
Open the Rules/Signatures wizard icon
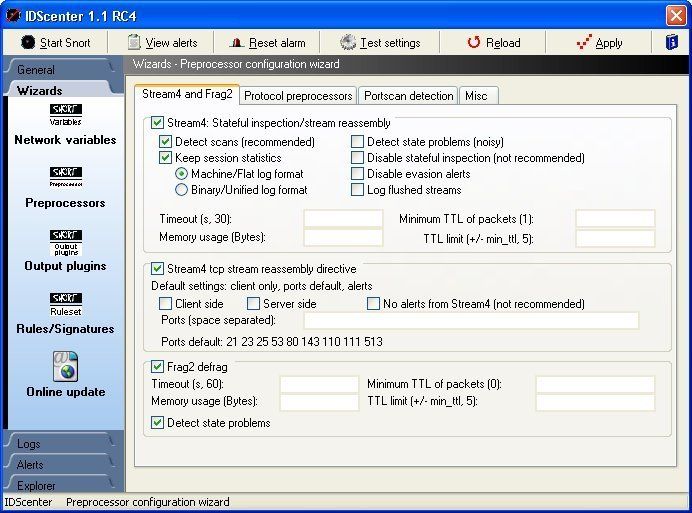[x=66, y=305]
